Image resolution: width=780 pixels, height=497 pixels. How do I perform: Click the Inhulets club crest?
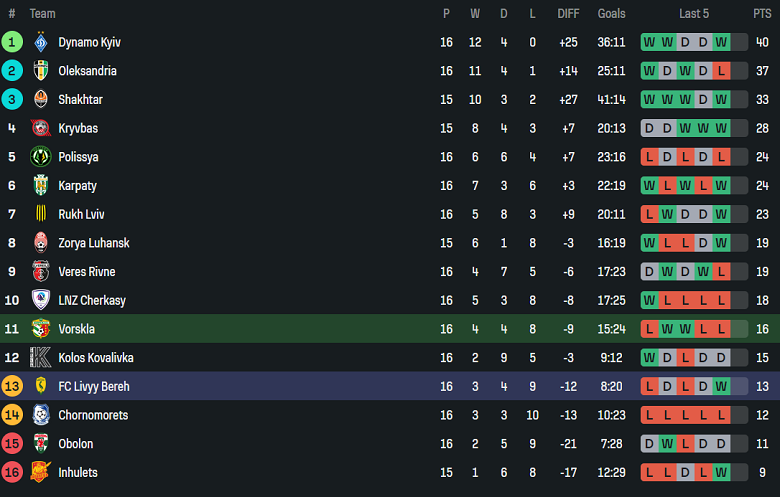click(x=41, y=472)
